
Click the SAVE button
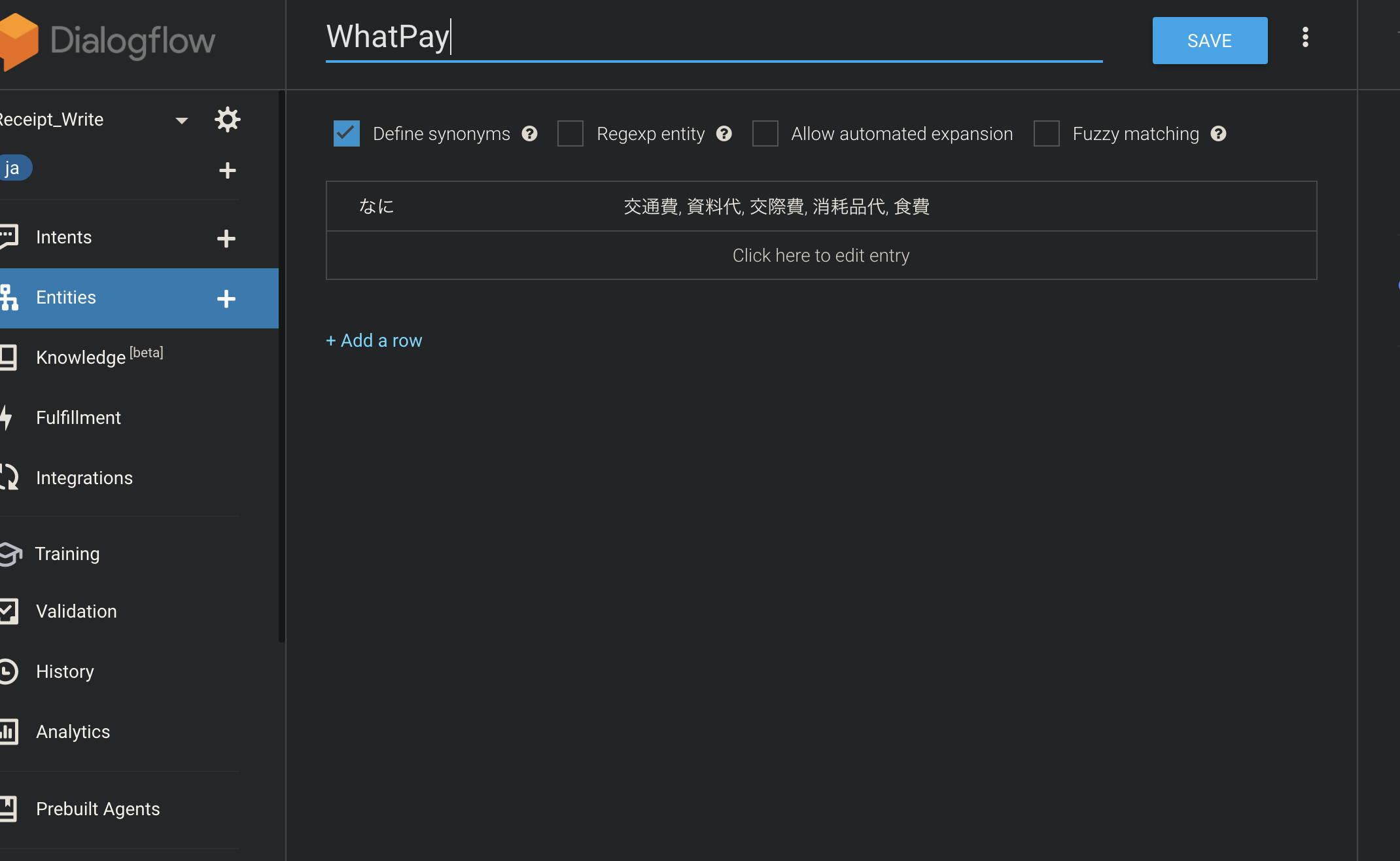point(1210,41)
